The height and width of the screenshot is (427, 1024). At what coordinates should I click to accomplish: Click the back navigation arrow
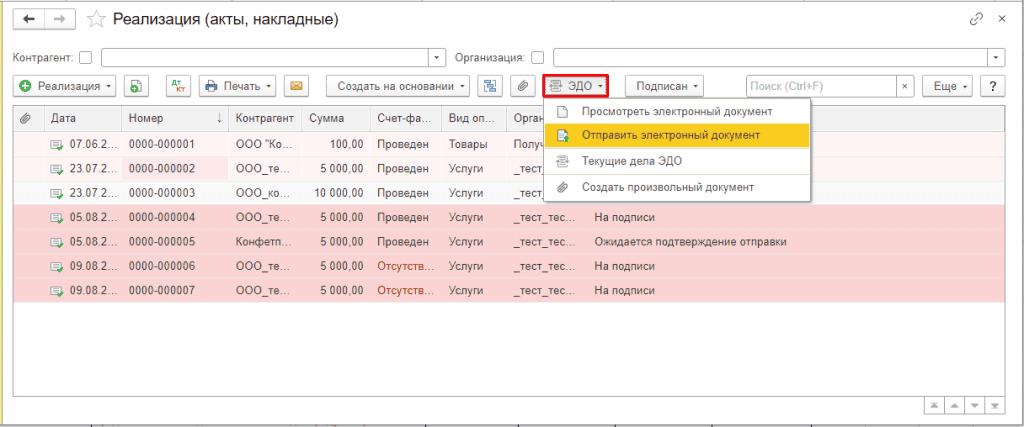pos(28,19)
